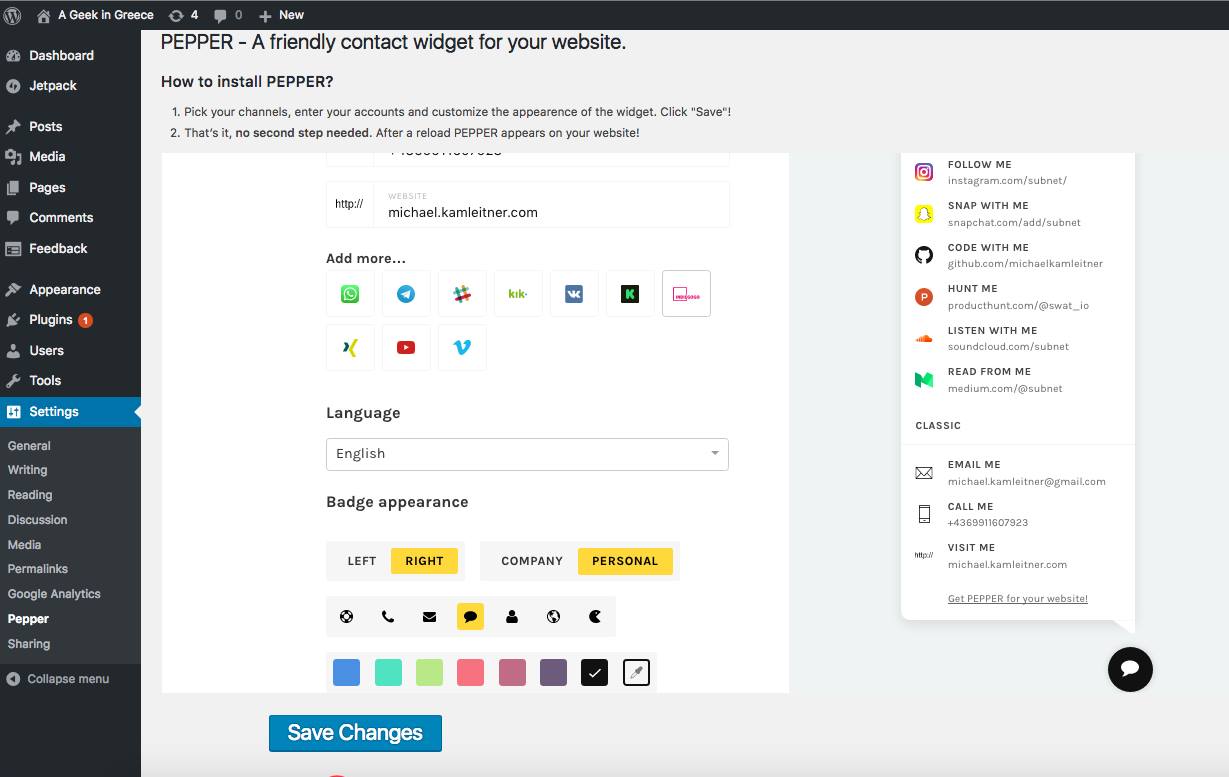Open the Permalinks settings page
Viewport: 1229px width, 777px height.
(x=38, y=569)
